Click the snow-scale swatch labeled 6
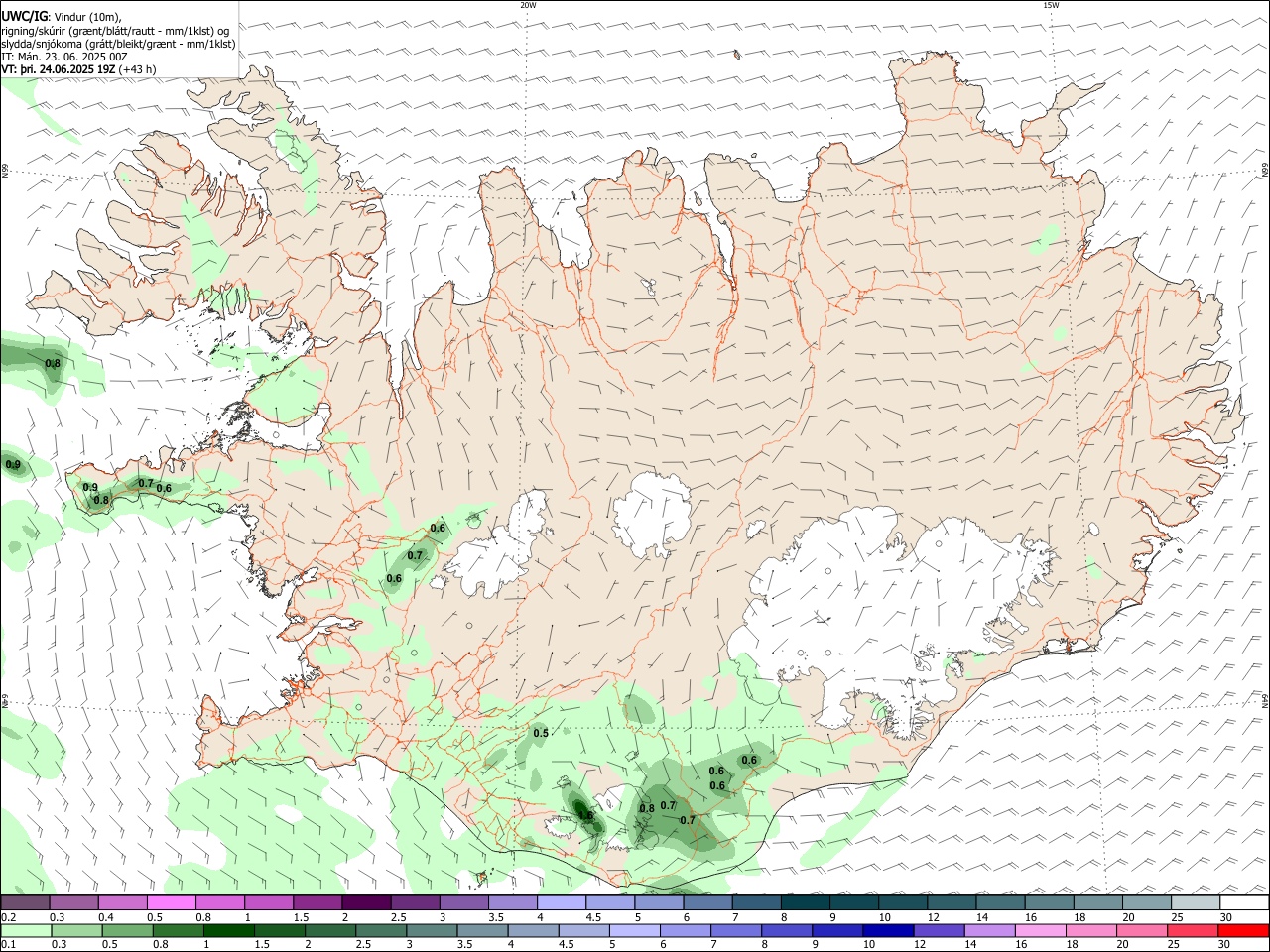Screen dimensions: 1270x952 (706, 903)
